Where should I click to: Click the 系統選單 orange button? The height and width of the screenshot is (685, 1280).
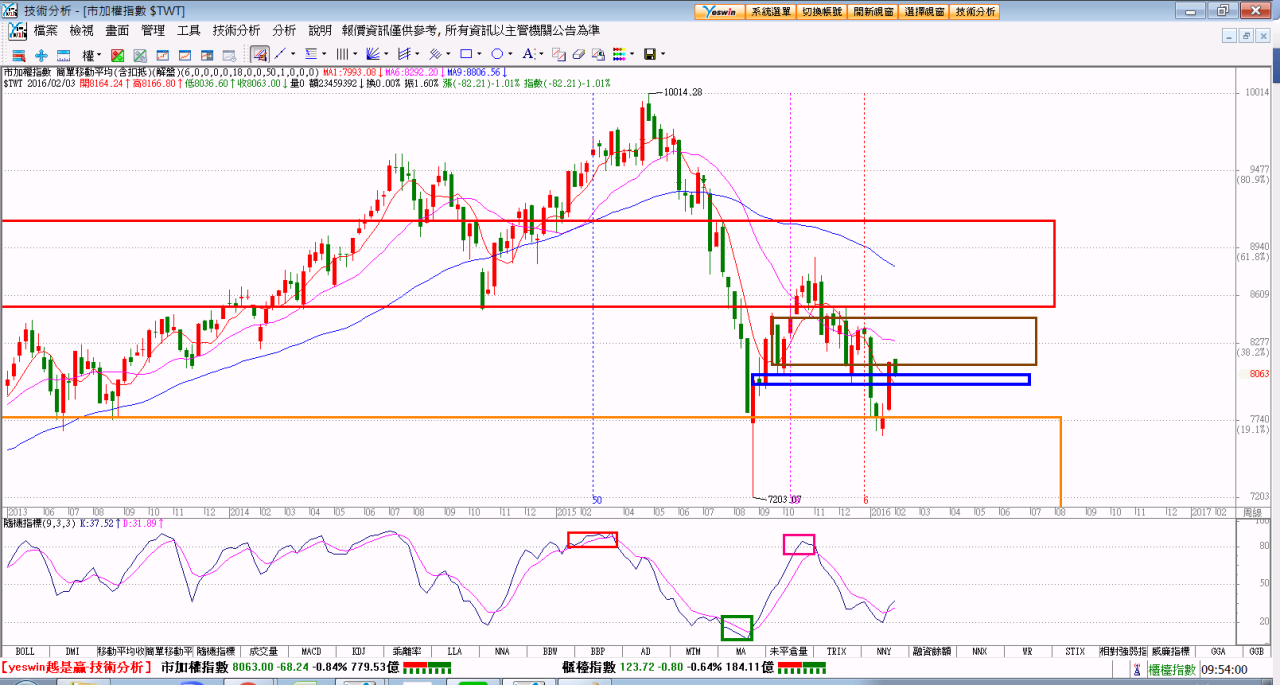(771, 11)
